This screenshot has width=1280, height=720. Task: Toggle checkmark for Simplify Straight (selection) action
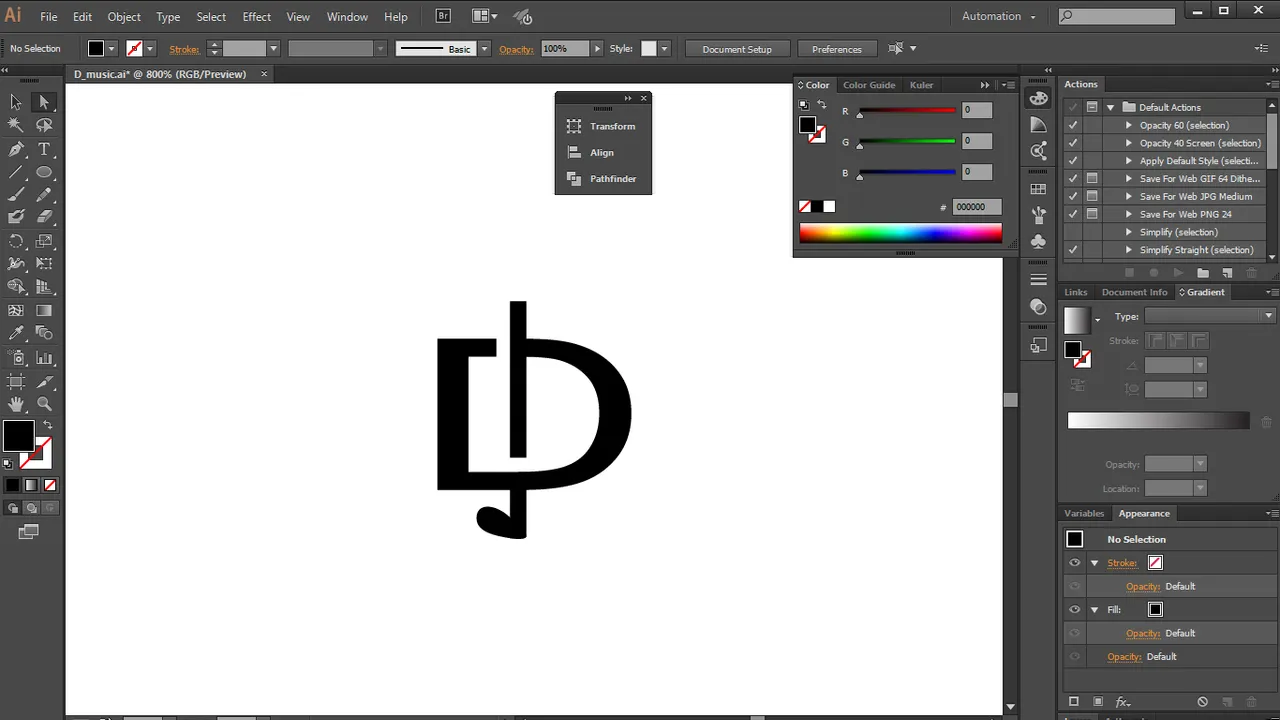click(1073, 250)
